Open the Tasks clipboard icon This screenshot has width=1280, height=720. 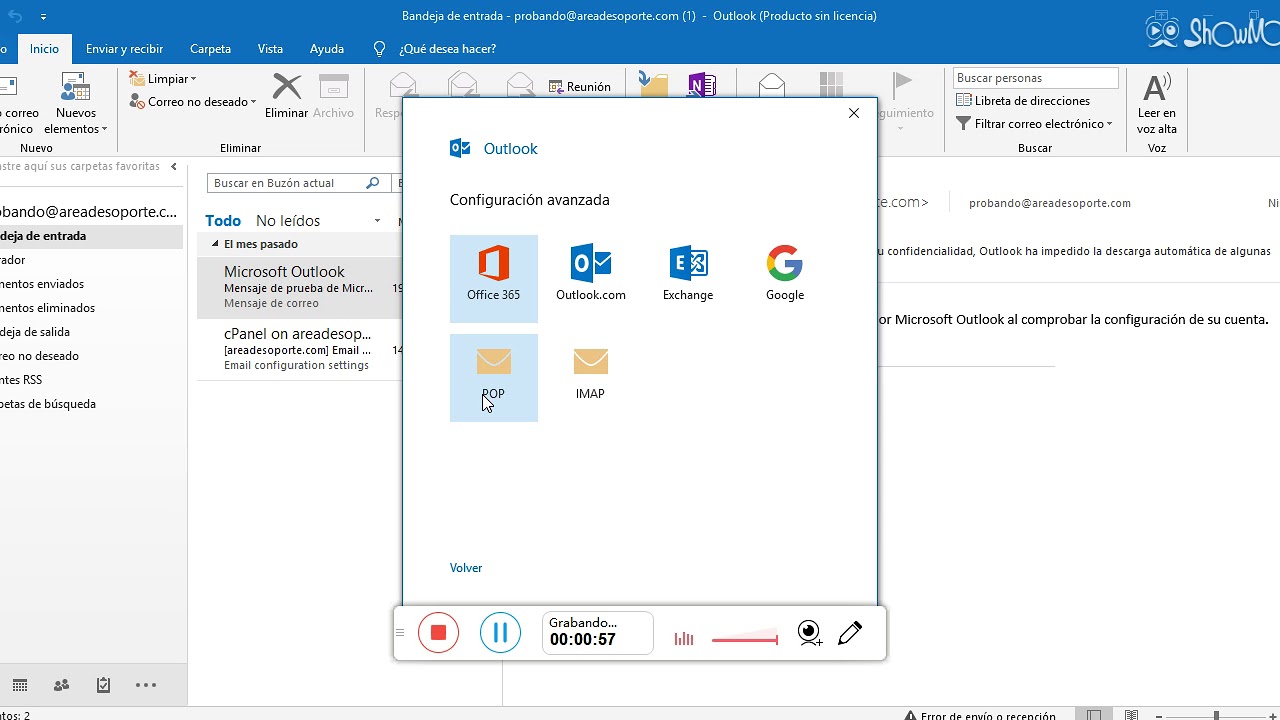(x=103, y=685)
